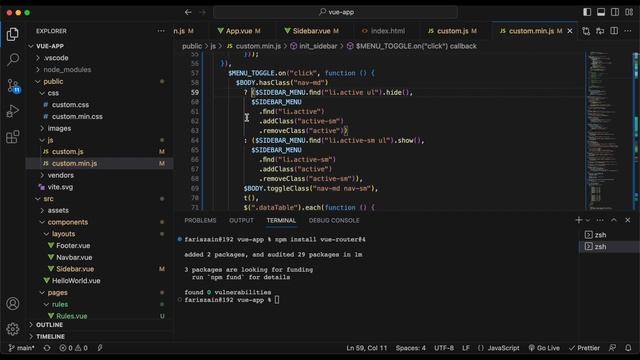
Task: Open the Run and Debug view
Action: pyautogui.click(x=13, y=111)
